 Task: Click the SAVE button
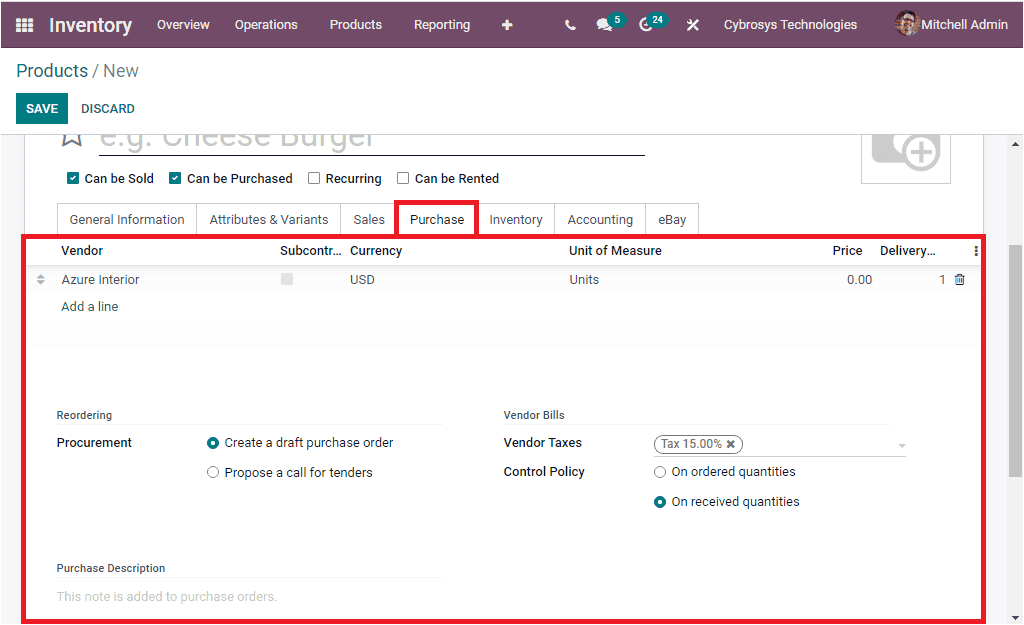tap(41, 108)
